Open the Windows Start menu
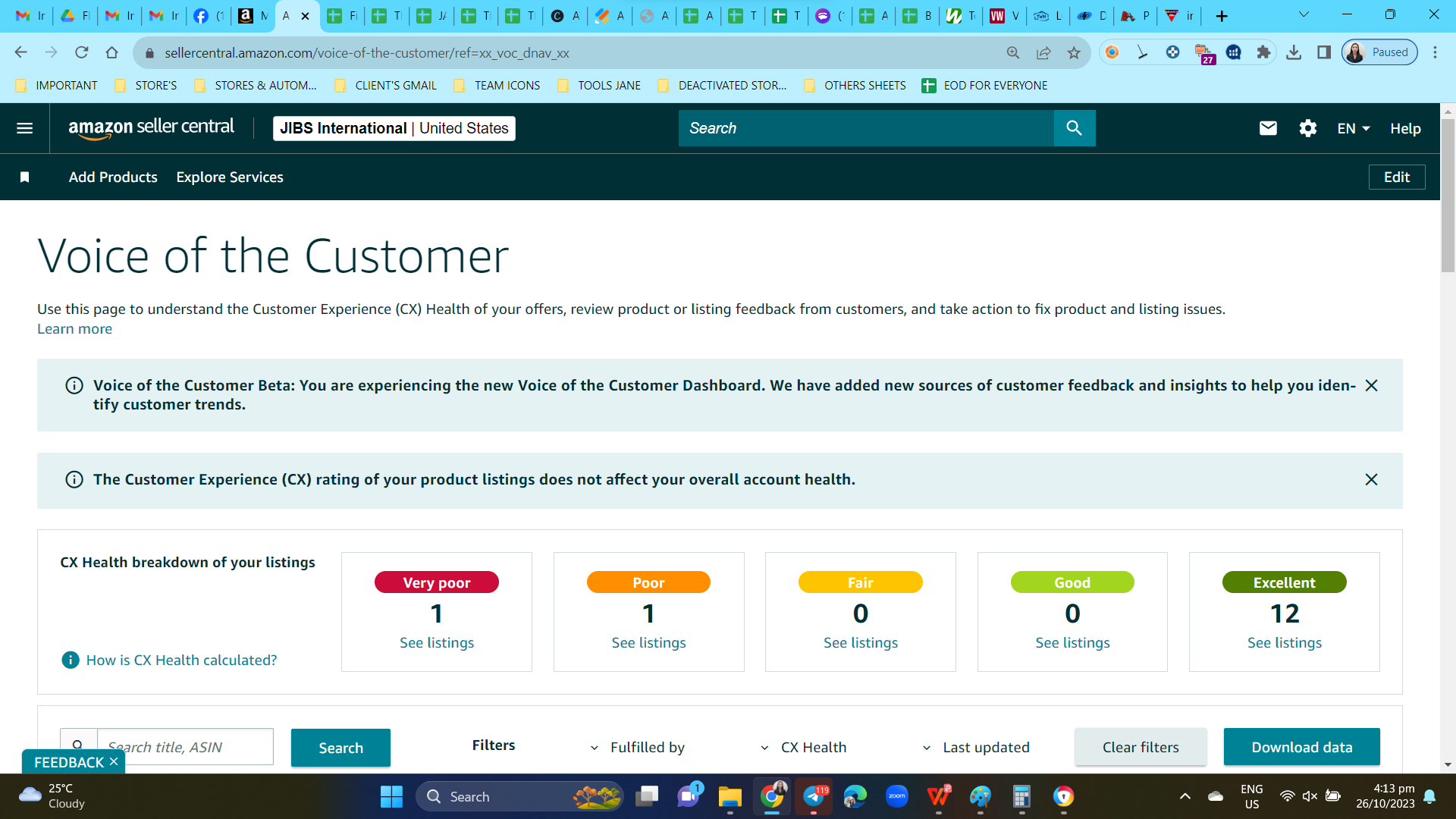The width and height of the screenshot is (1456, 819). (391, 796)
